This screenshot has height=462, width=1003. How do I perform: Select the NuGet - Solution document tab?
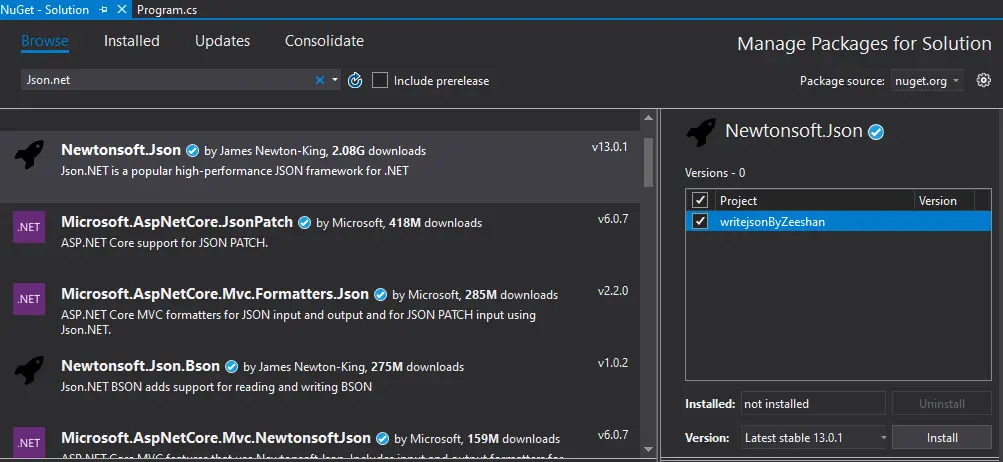point(45,10)
